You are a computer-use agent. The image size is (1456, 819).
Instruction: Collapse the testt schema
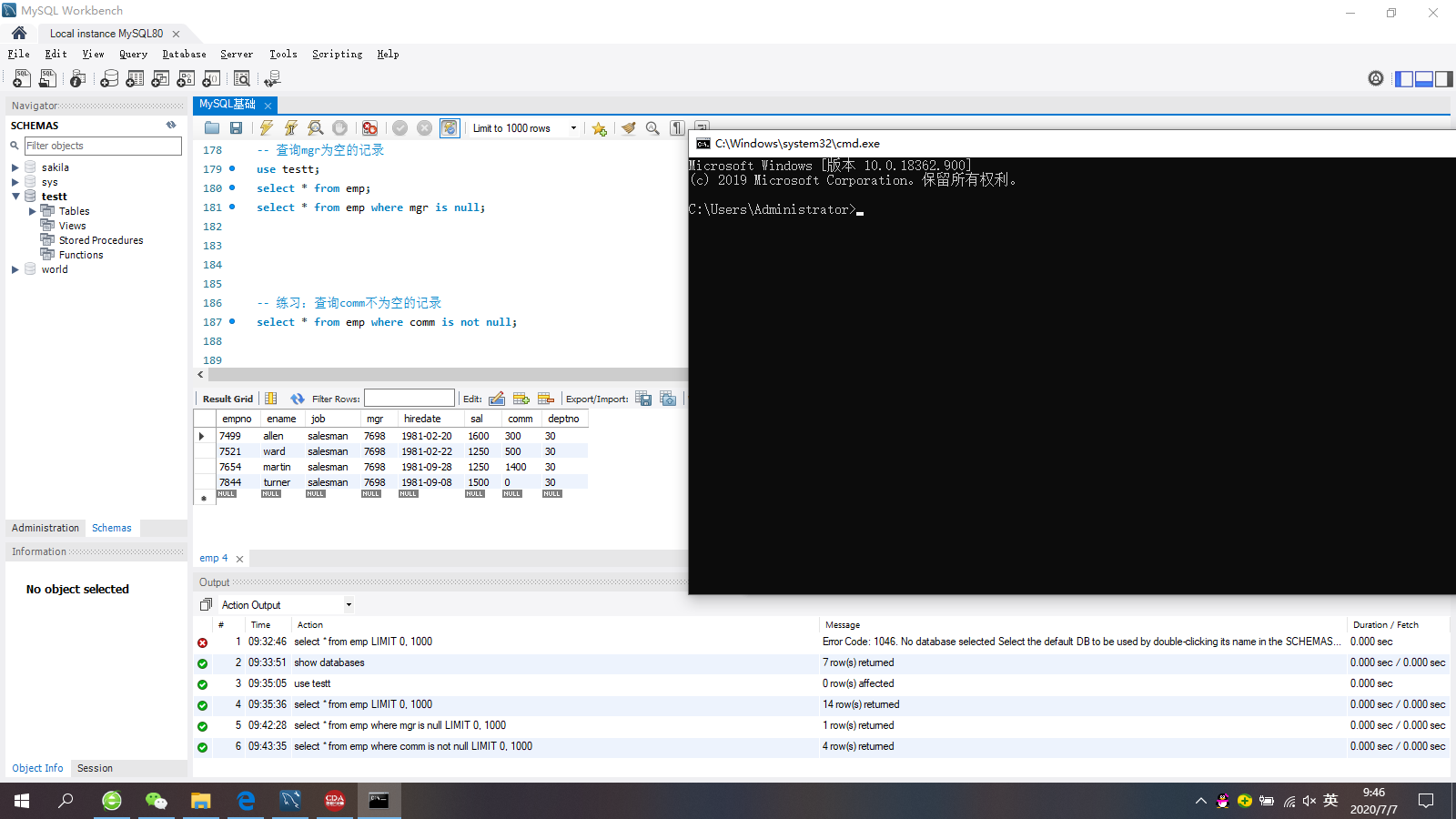pos(15,197)
